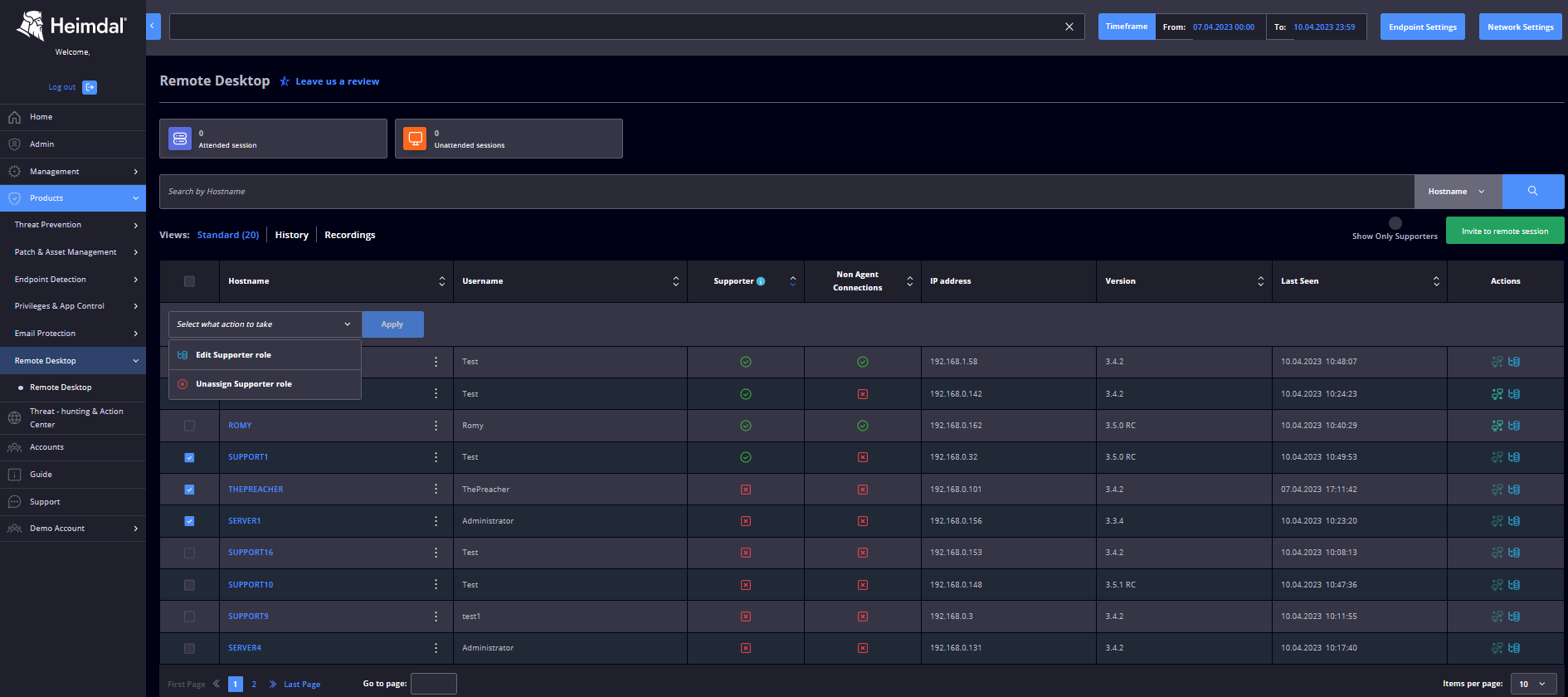This screenshot has height=697, width=1568.
Task: Open the three-dot menu for ROMY
Action: (x=436, y=426)
